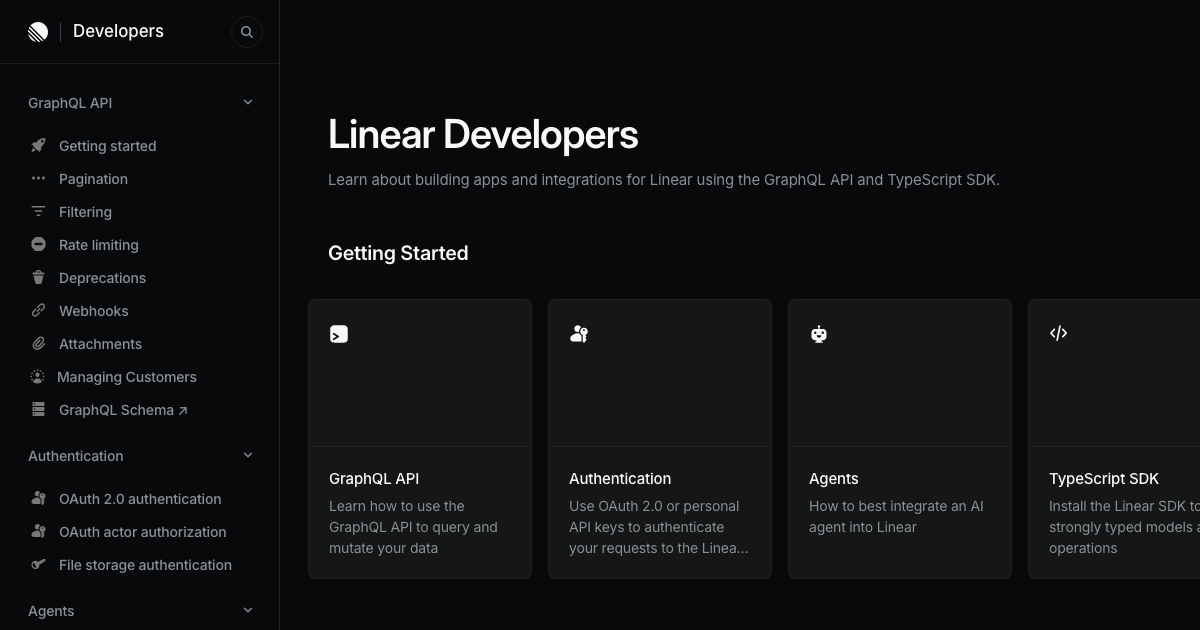Viewport: 1200px width, 630px height.
Task: Click the Linear logo in the top corner
Action: tap(38, 31)
